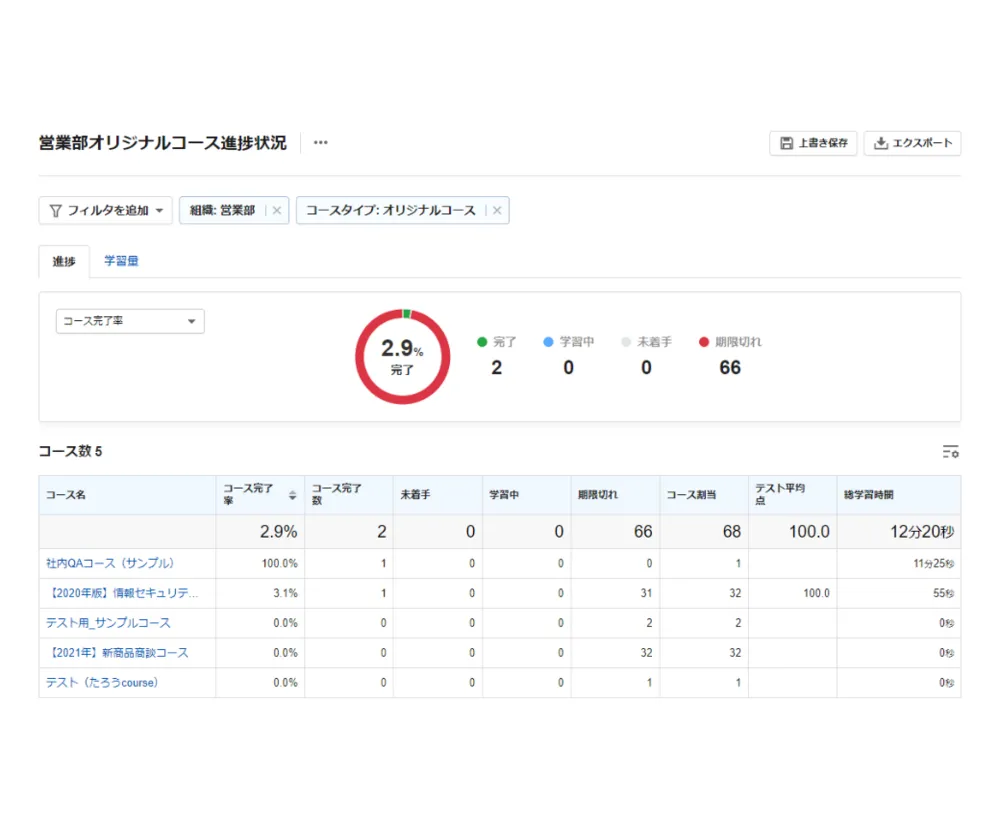The image size is (1000, 827).
Task: Sort by コース完了率 column sort icon
Action: pyautogui.click(x=292, y=495)
